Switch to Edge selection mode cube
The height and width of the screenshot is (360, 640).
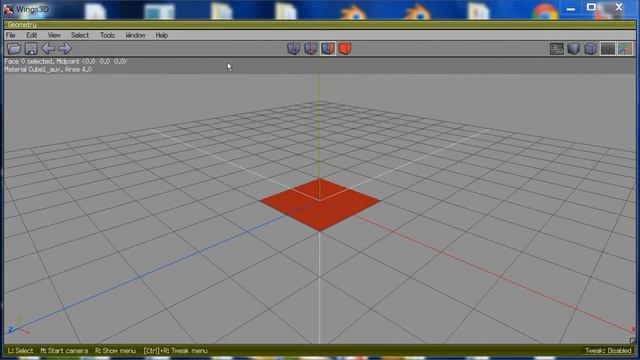pyautogui.click(x=311, y=49)
